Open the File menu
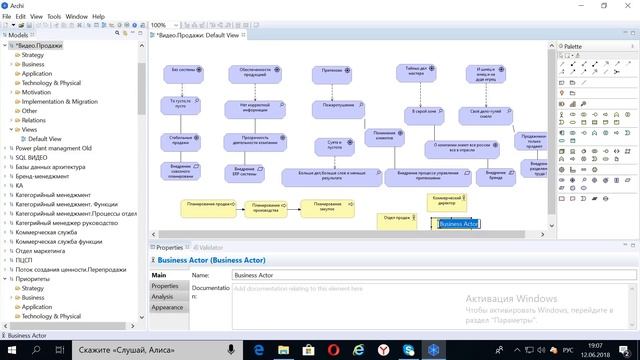 tap(7, 16)
